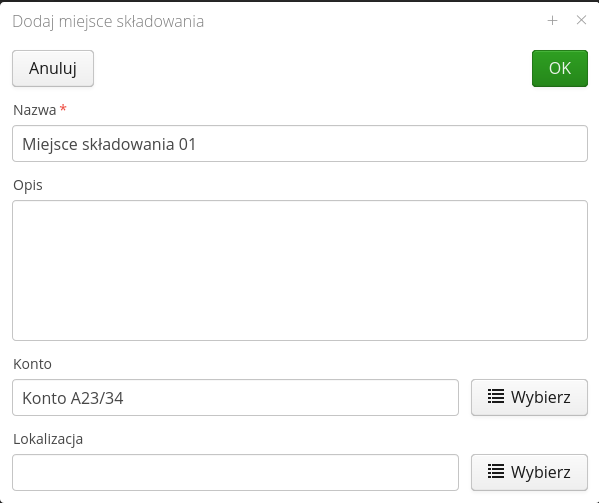Click inside the Opis text area
Viewport: 599px width, 503px height.
pos(300,270)
